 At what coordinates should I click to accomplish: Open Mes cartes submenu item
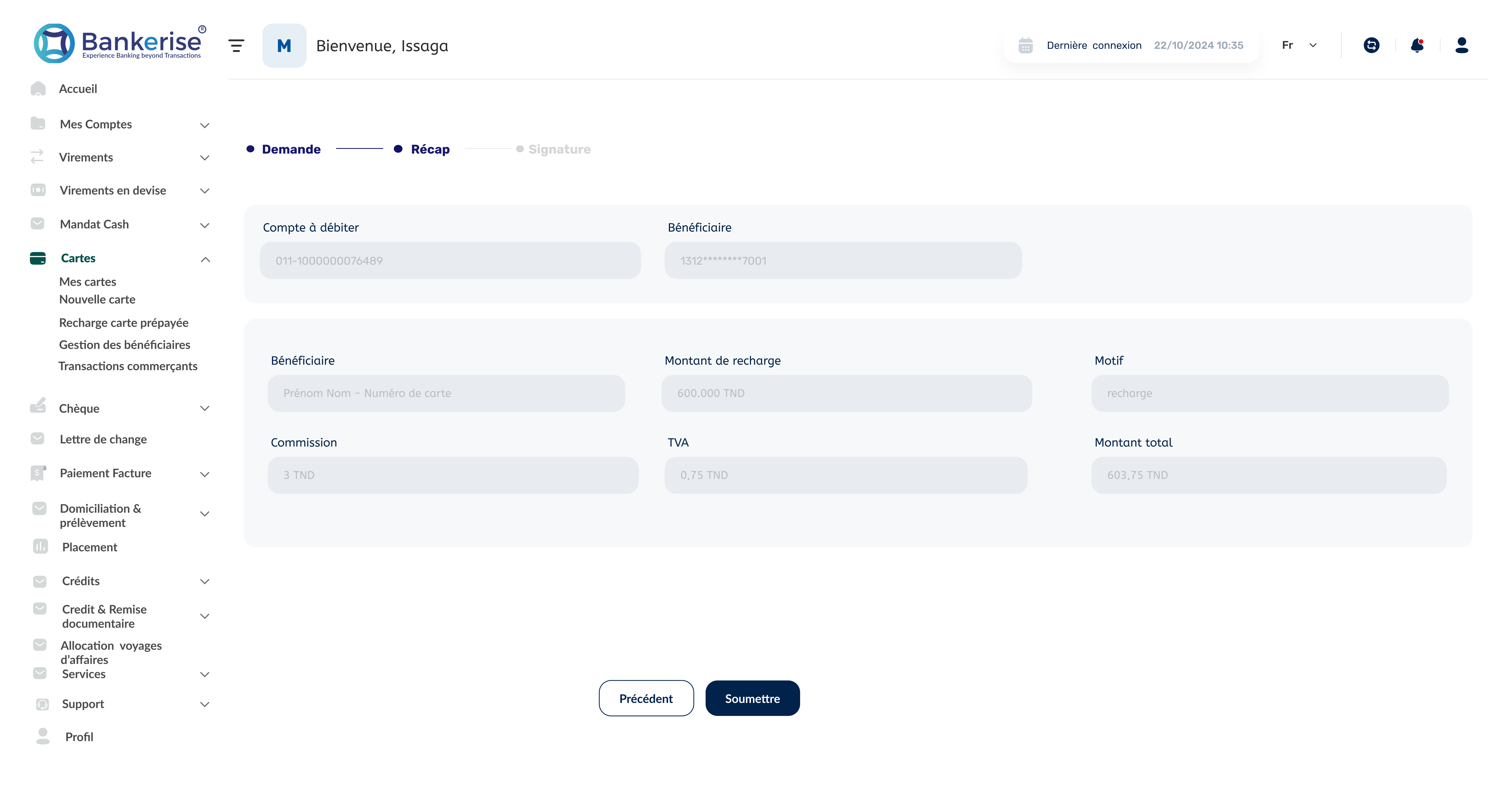(x=87, y=282)
